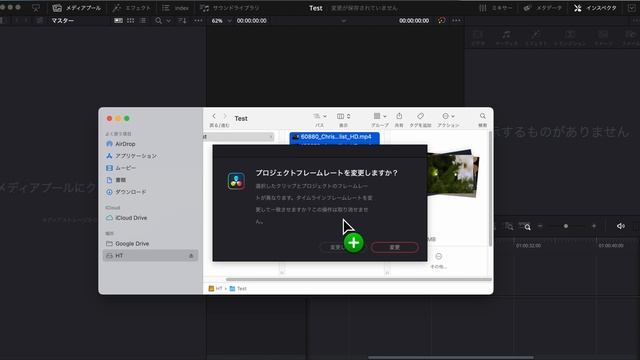Image resolution: width=640 pixels, height=360 pixels.
Task: Open media pool search options chevron
Action: pyautogui.click(x=169, y=21)
